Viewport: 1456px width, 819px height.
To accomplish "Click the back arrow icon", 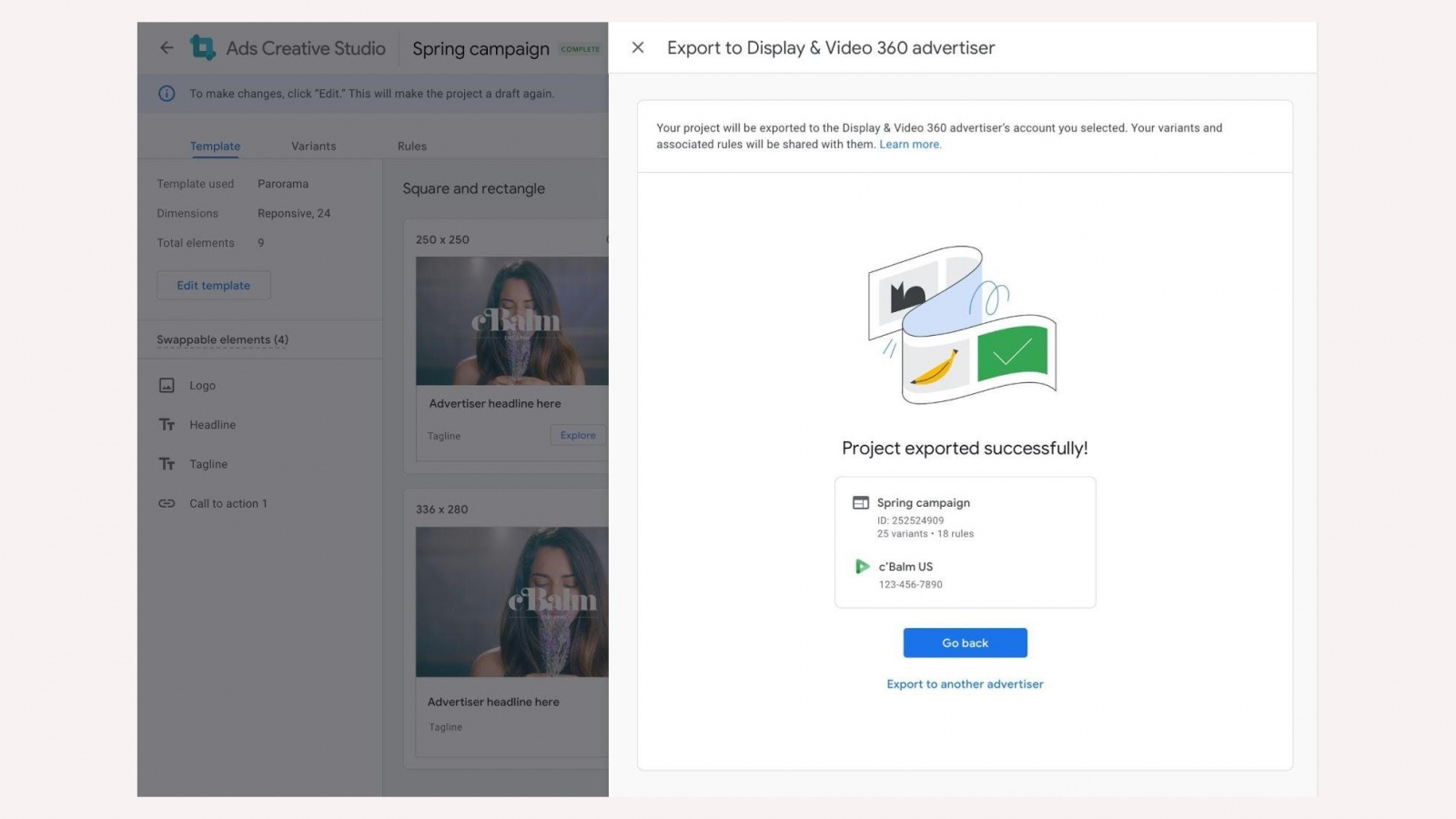I will [167, 48].
